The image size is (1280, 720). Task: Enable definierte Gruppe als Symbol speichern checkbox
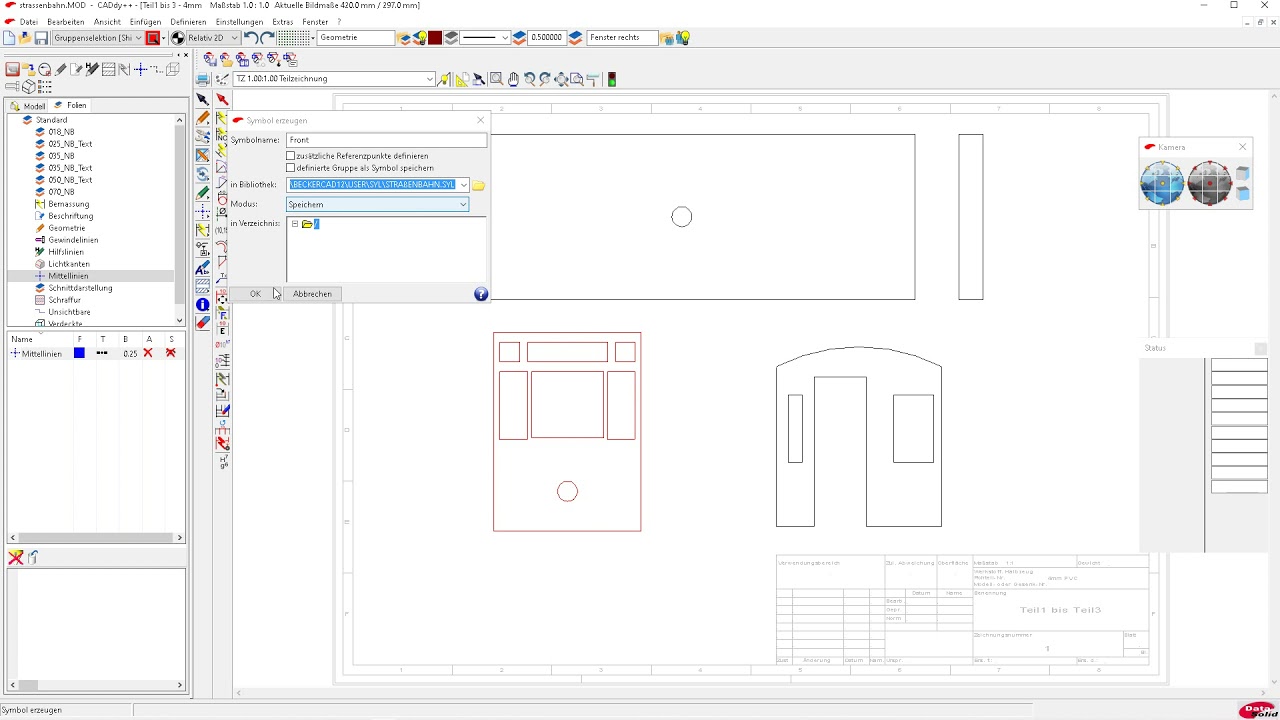(x=291, y=168)
